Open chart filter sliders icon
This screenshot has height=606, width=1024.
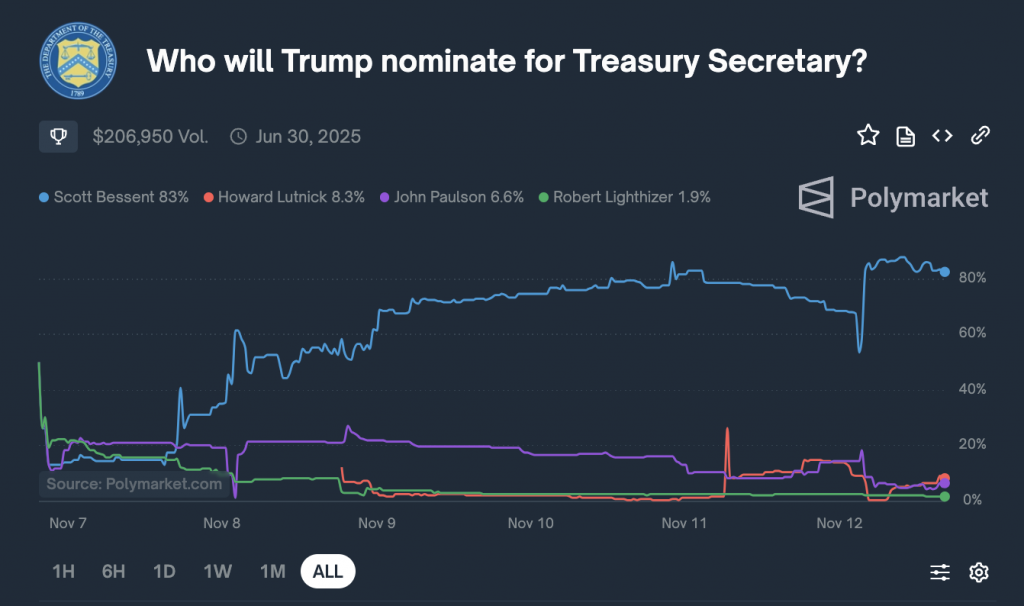[940, 572]
